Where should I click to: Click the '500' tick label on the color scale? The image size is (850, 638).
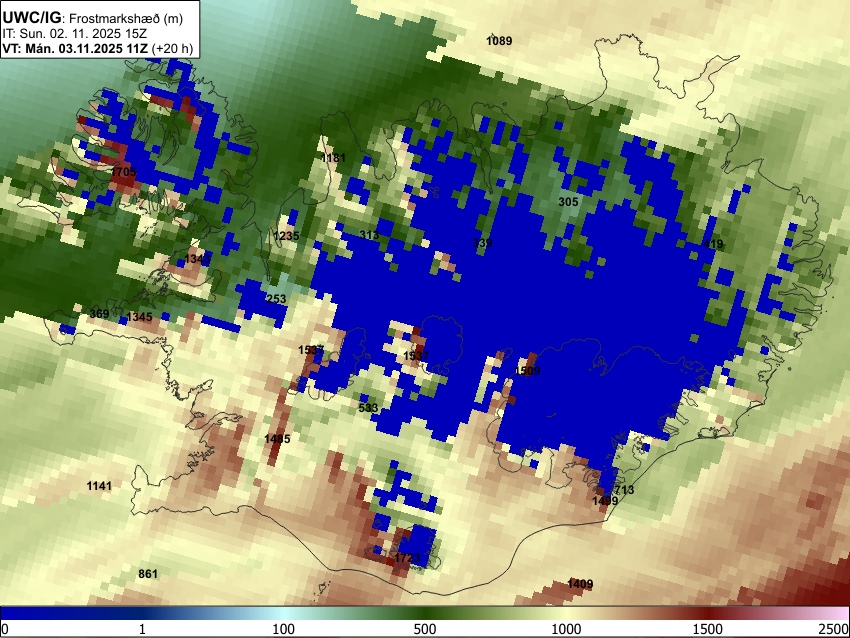425,629
